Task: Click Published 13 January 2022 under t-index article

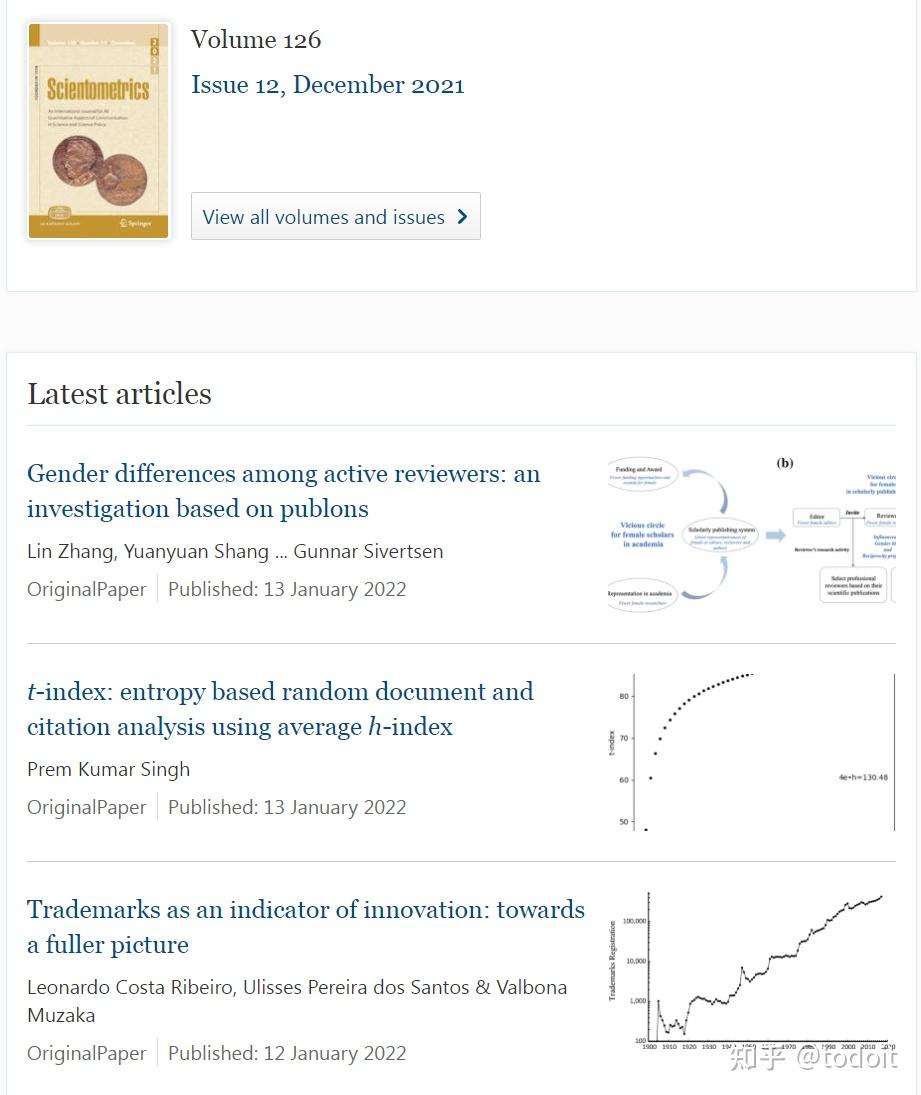Action: [287, 807]
